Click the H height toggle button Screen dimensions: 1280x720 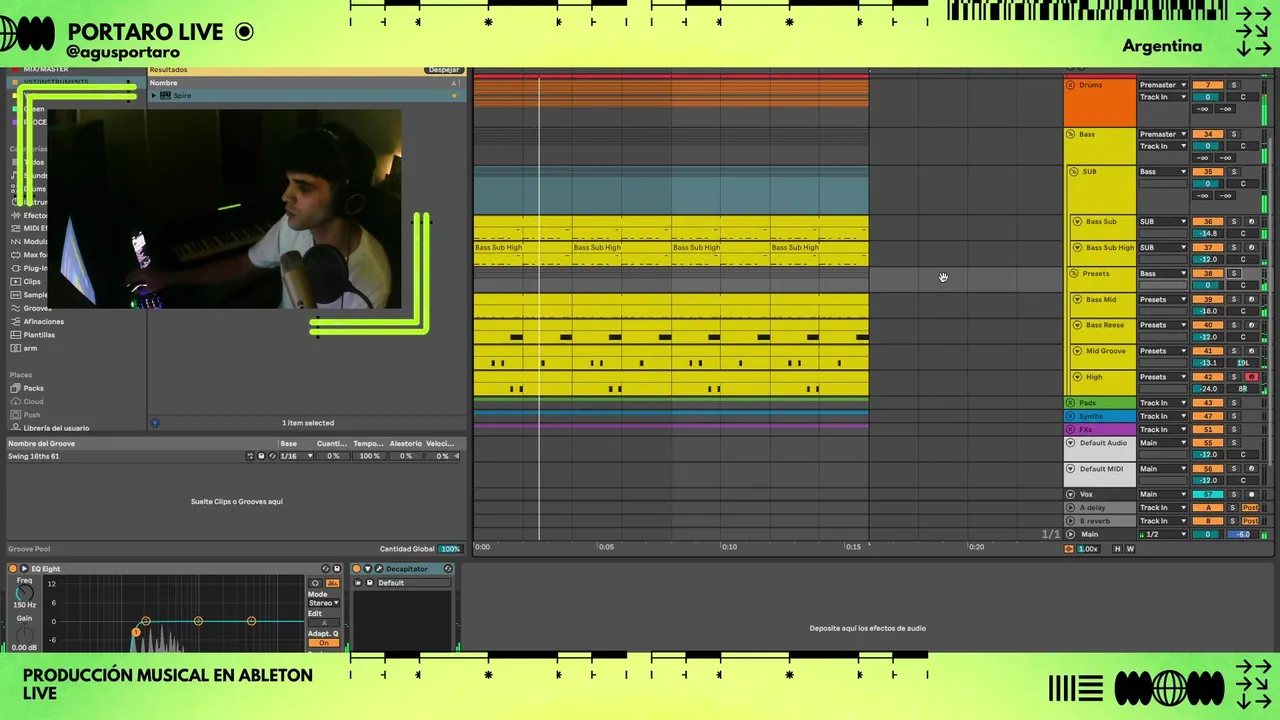[1118, 549]
